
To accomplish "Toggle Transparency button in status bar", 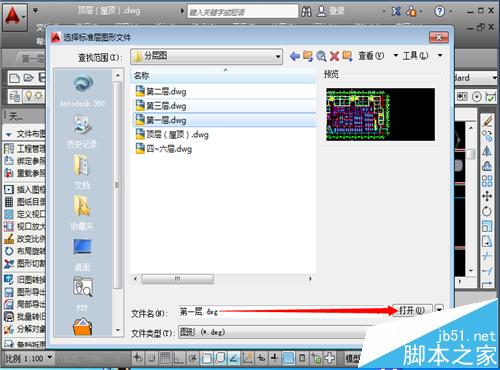I will 288,358.
